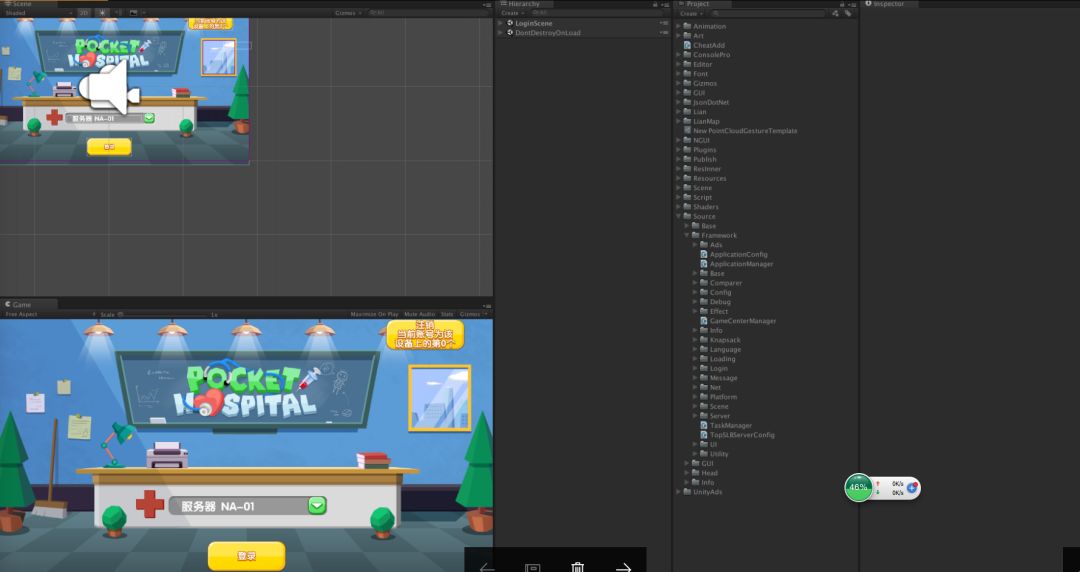Toggle scene lighting sun icon in Scene toolbar
This screenshot has width=1080, height=572.
pyautogui.click(x=102, y=13)
